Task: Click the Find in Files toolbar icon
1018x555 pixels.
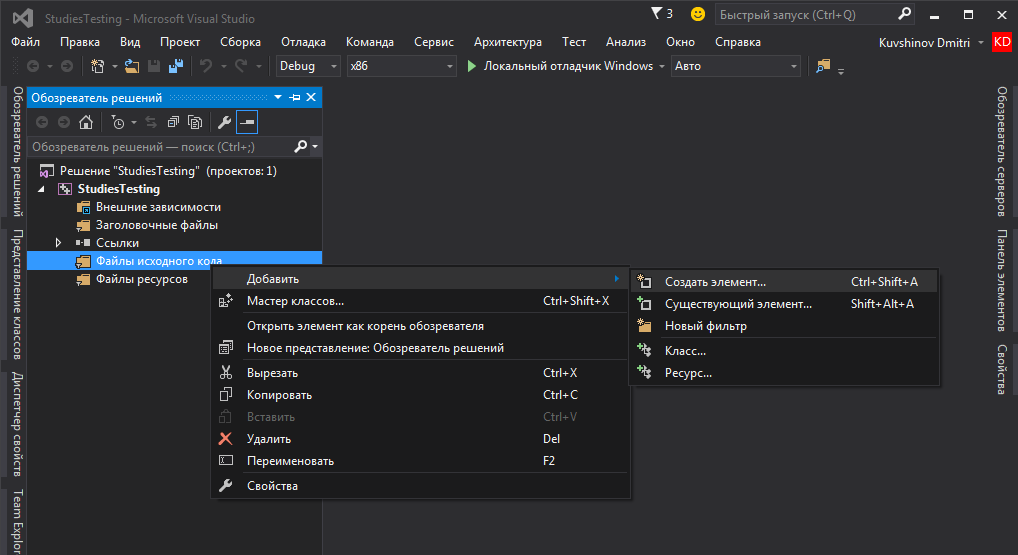Action: [823, 66]
